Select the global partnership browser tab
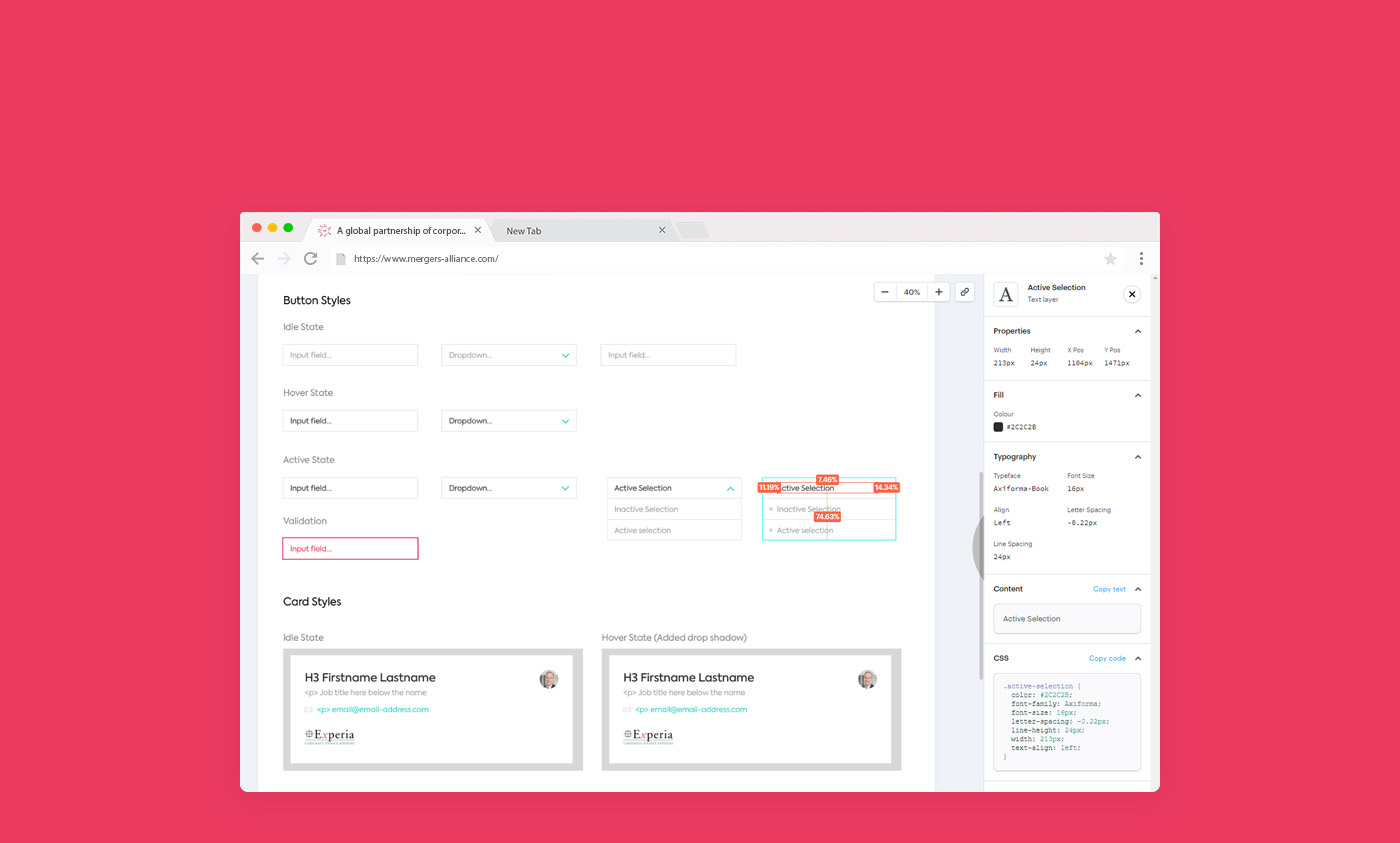This screenshot has width=1400, height=843. [400, 230]
